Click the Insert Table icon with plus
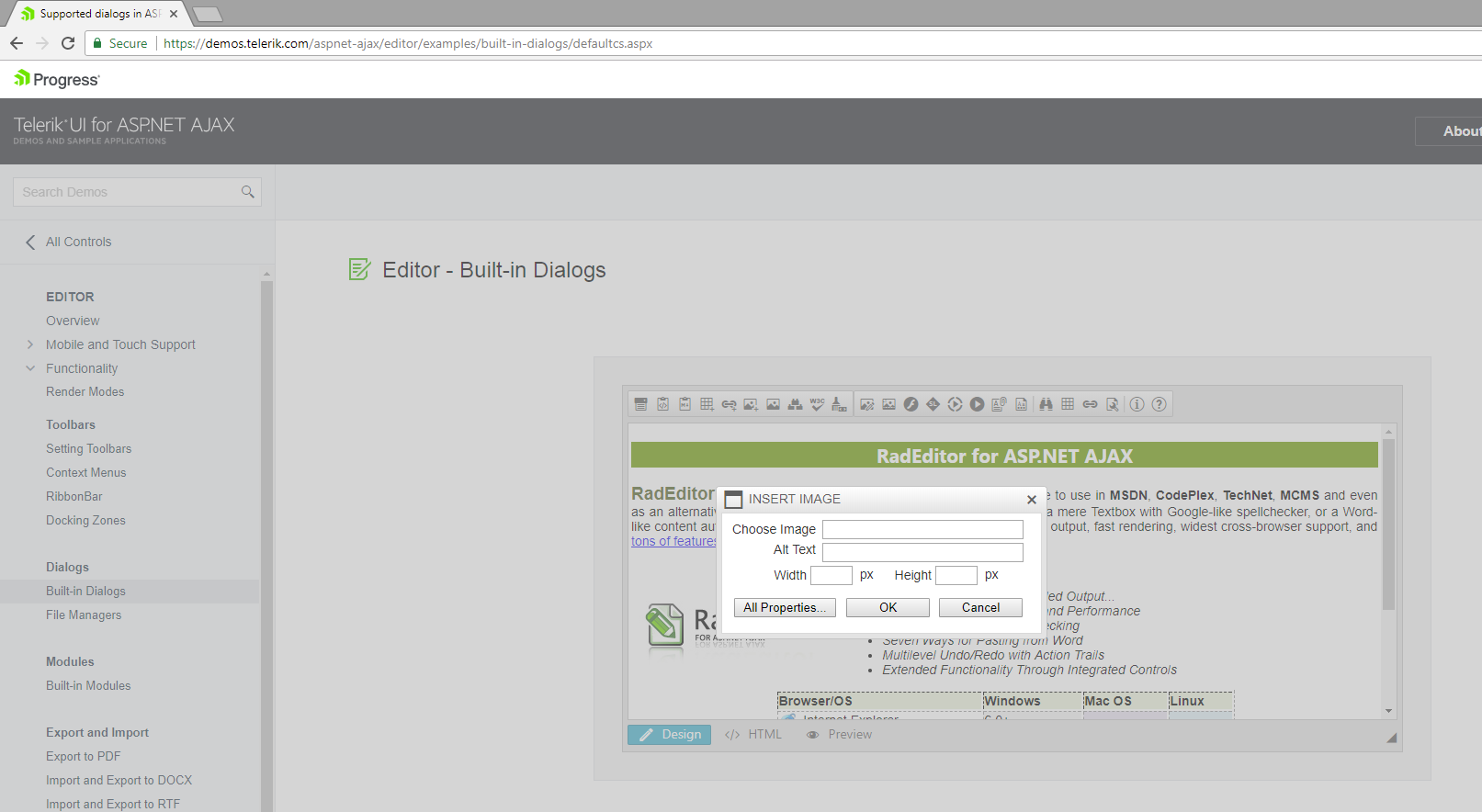Screen dimensions: 1482x812 pos(707,404)
